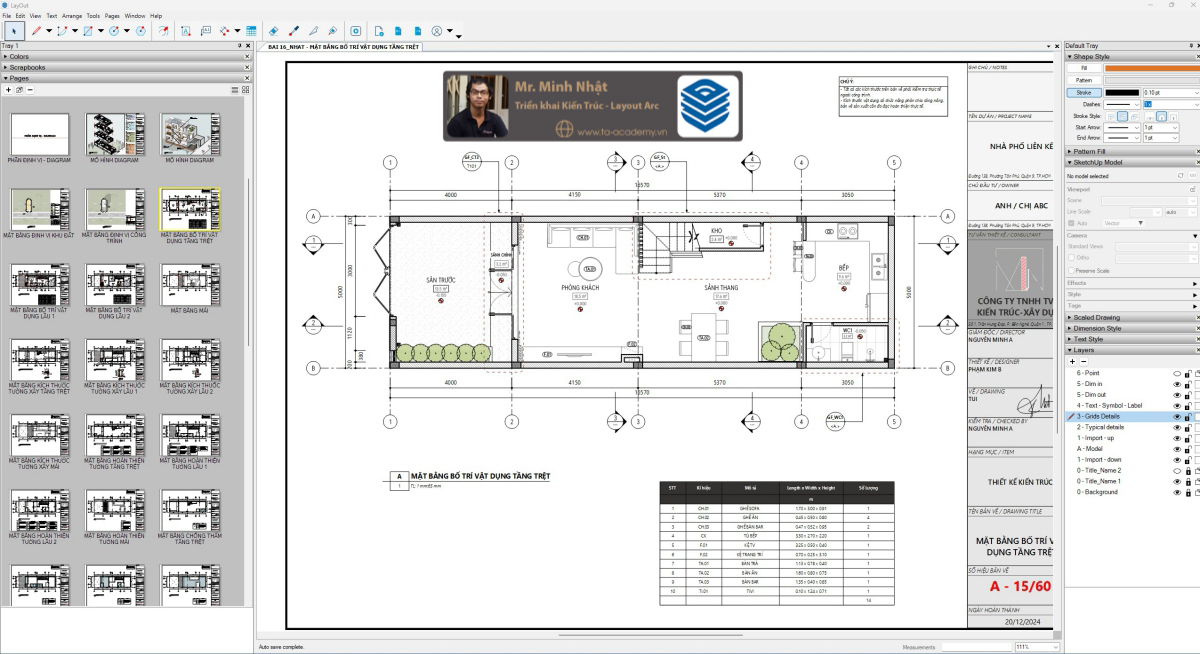Activate the Offset tool
The image size is (1200, 654).
(x=164, y=31)
